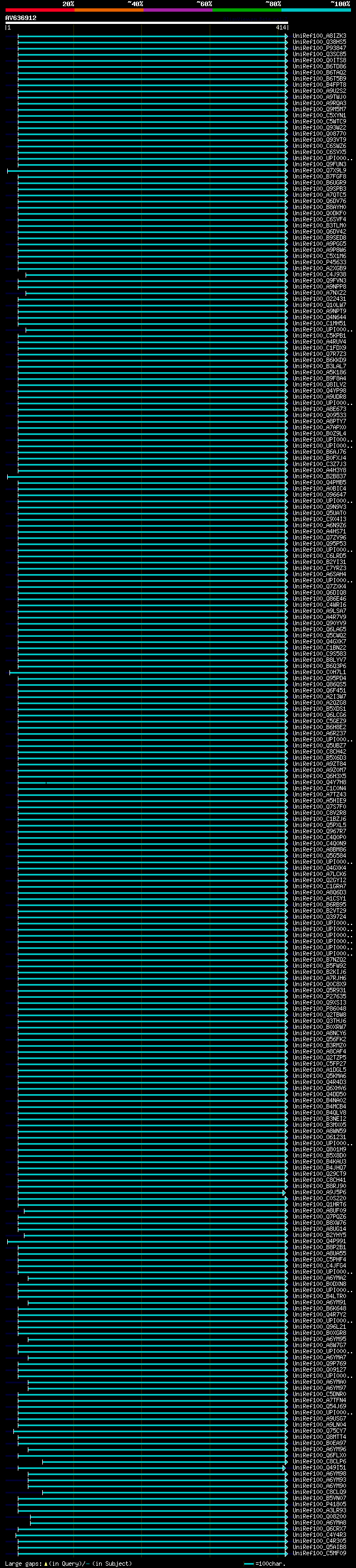Image resolution: width=356 pixels, height=1568 pixels.
Task: Select the label UniRef100_Q9FUN3
Action: click(x=319, y=164)
